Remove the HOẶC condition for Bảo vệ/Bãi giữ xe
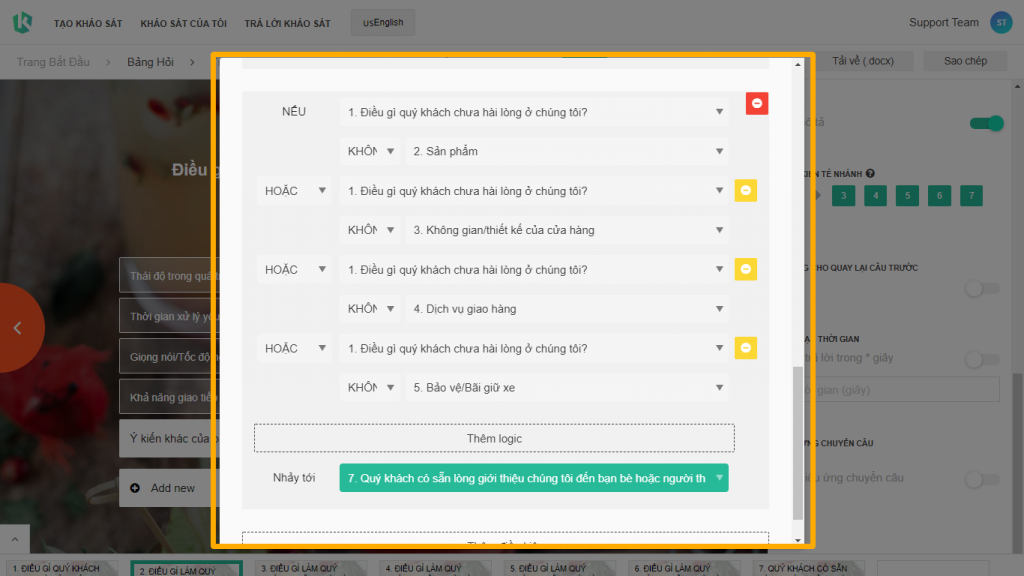The width and height of the screenshot is (1024, 576). tap(746, 348)
